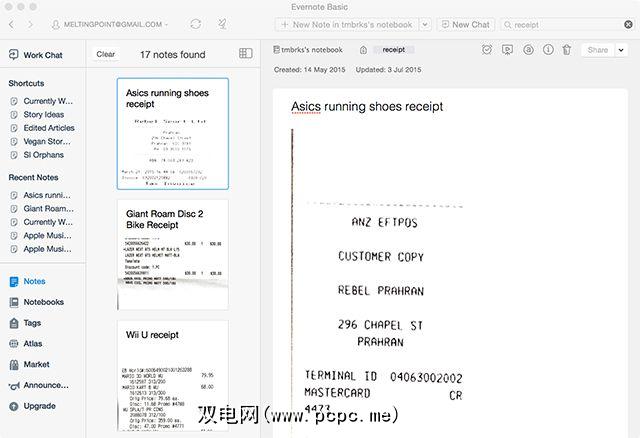Select Notebooks in the sidebar

coord(36,302)
